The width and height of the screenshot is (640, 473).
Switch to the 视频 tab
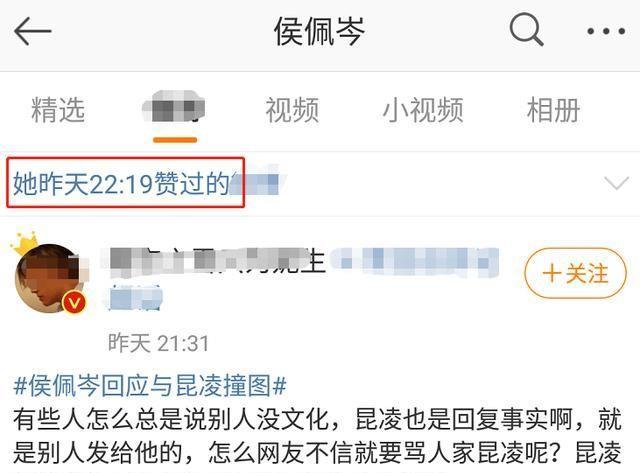click(292, 110)
